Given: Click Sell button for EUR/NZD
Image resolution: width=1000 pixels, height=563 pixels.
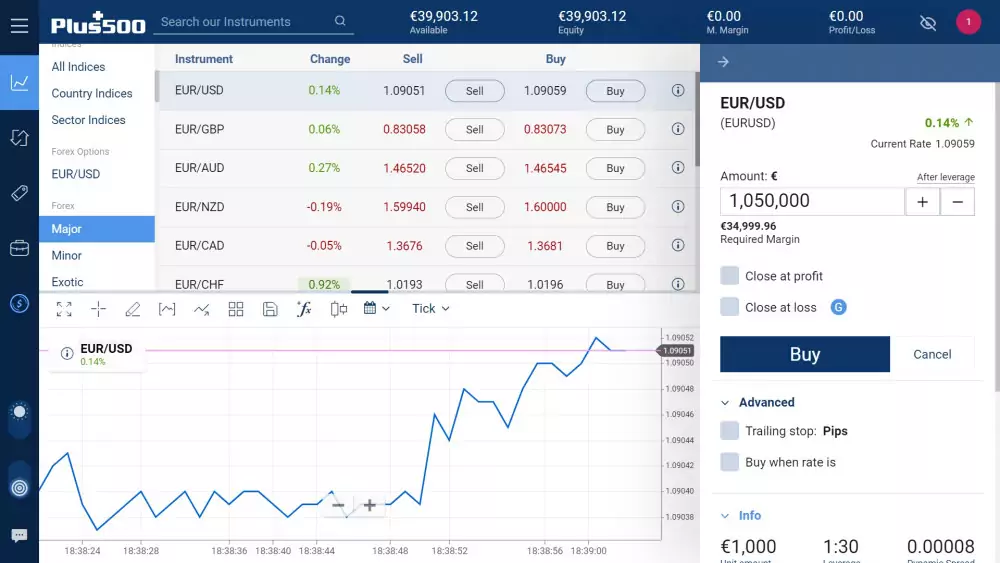Looking at the screenshot, I should tap(474, 207).
